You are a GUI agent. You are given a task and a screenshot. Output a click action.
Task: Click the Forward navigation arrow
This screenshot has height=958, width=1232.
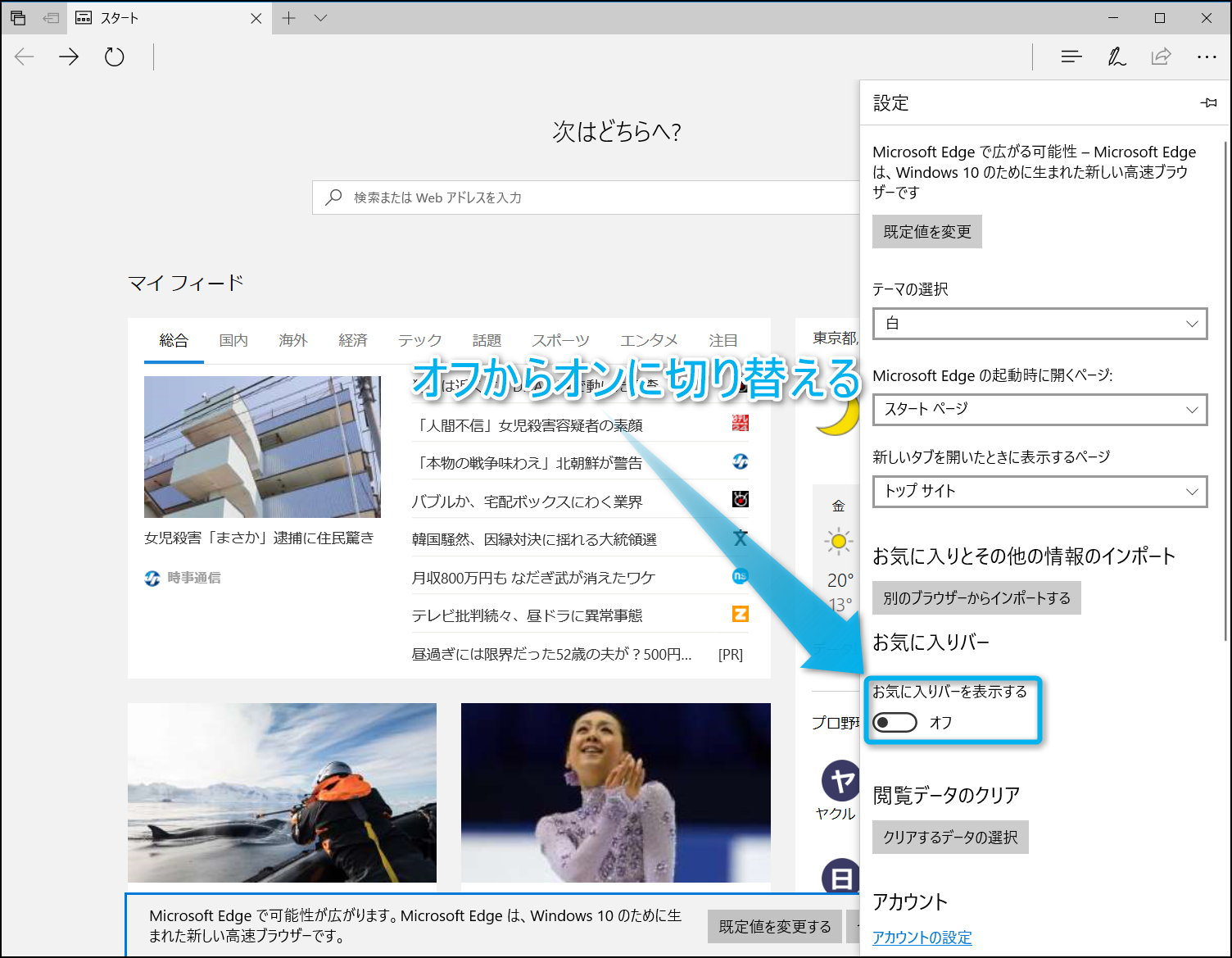[69, 57]
